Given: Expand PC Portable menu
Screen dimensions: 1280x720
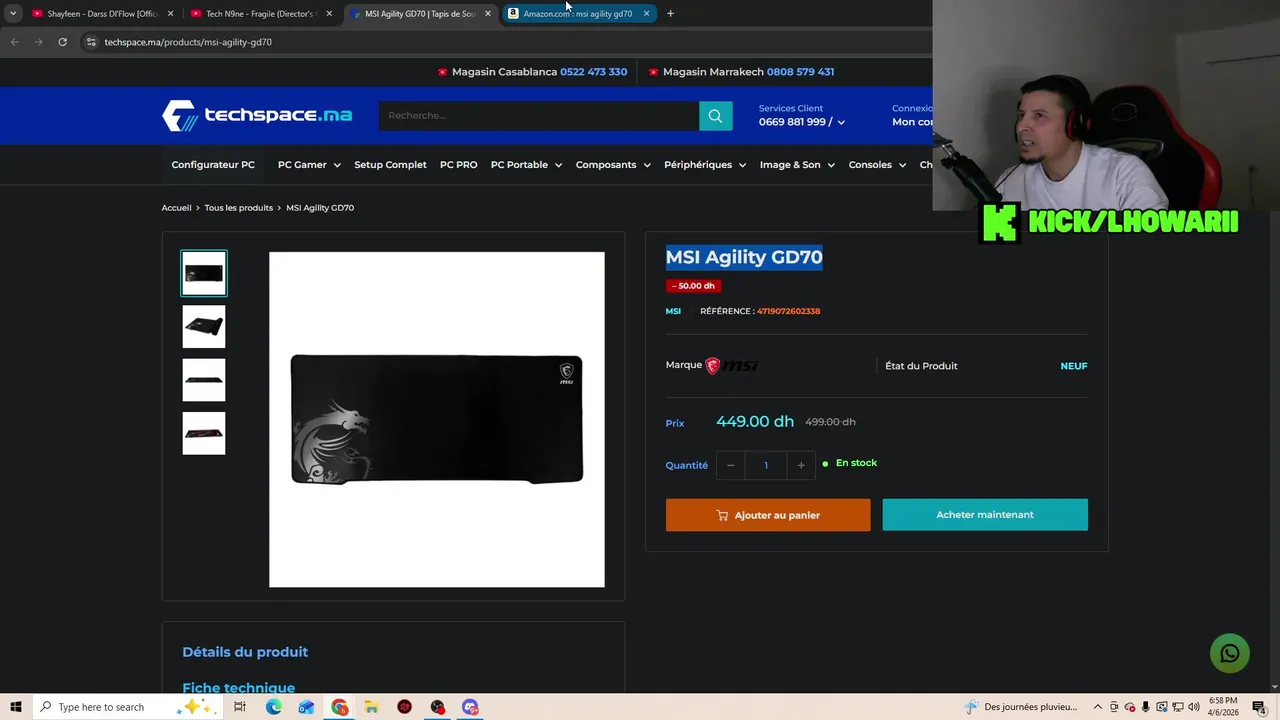Looking at the screenshot, I should coord(526,165).
